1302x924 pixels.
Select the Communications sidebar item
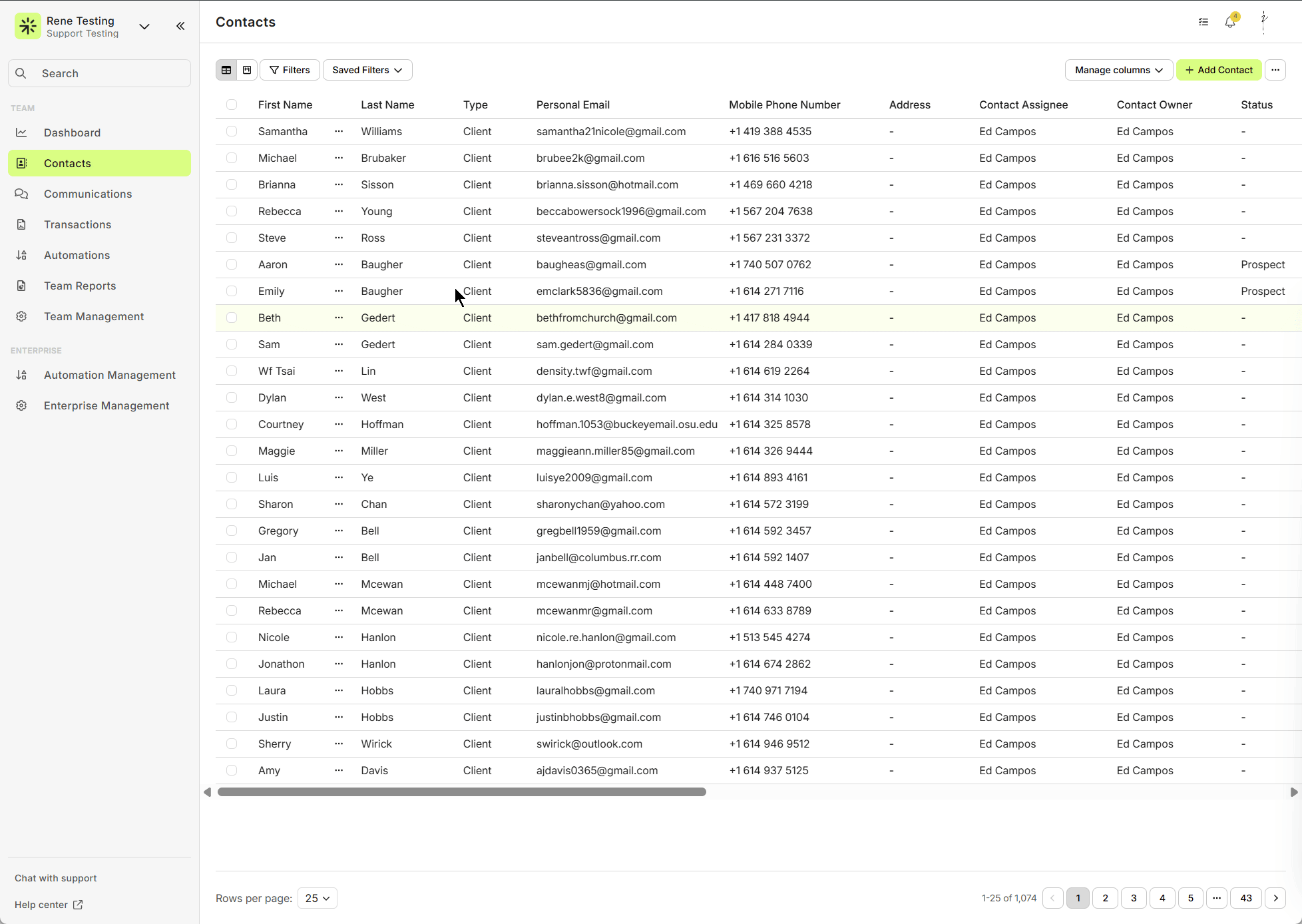[x=87, y=194]
